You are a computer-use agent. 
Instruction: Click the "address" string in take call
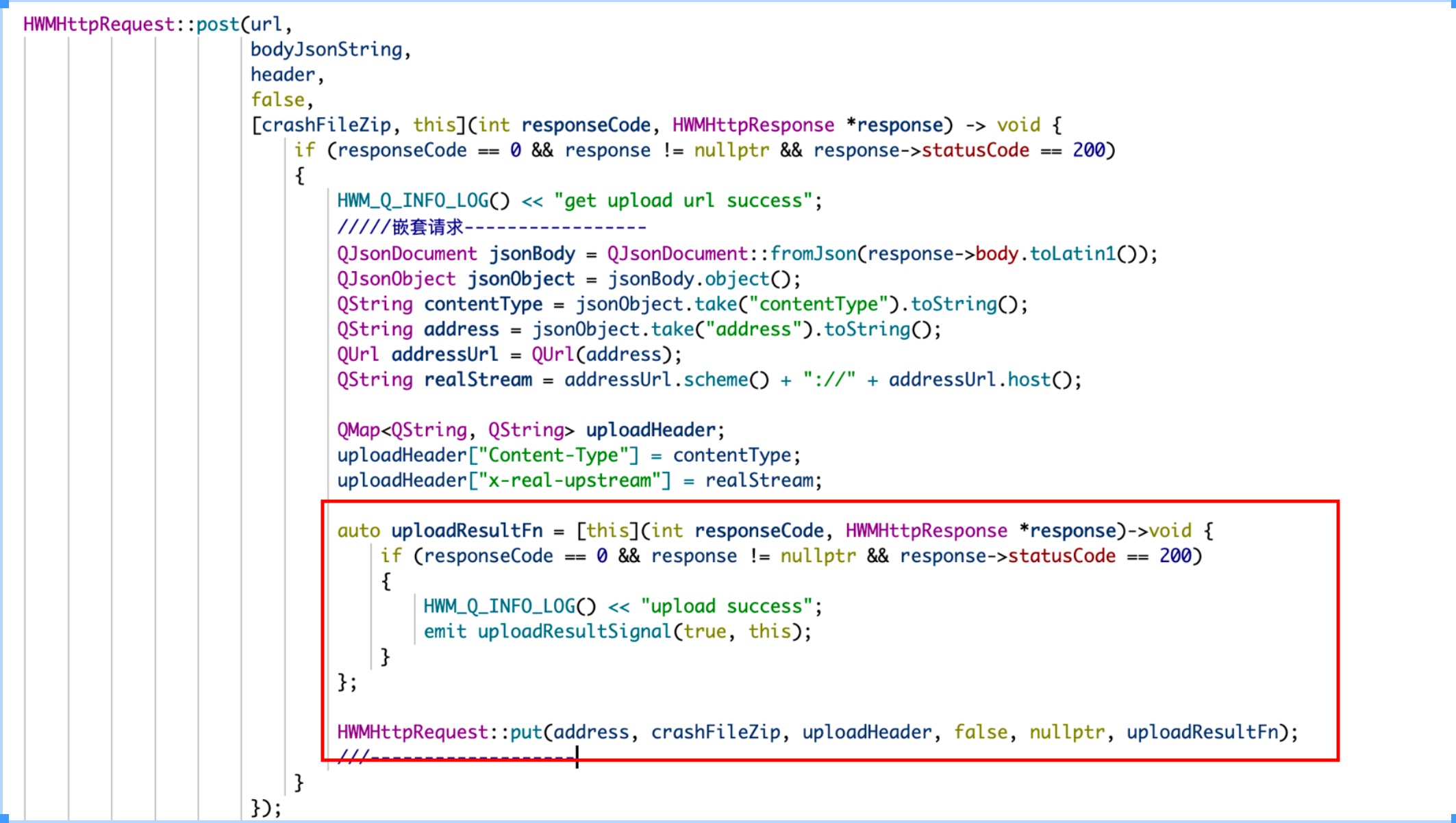753,329
